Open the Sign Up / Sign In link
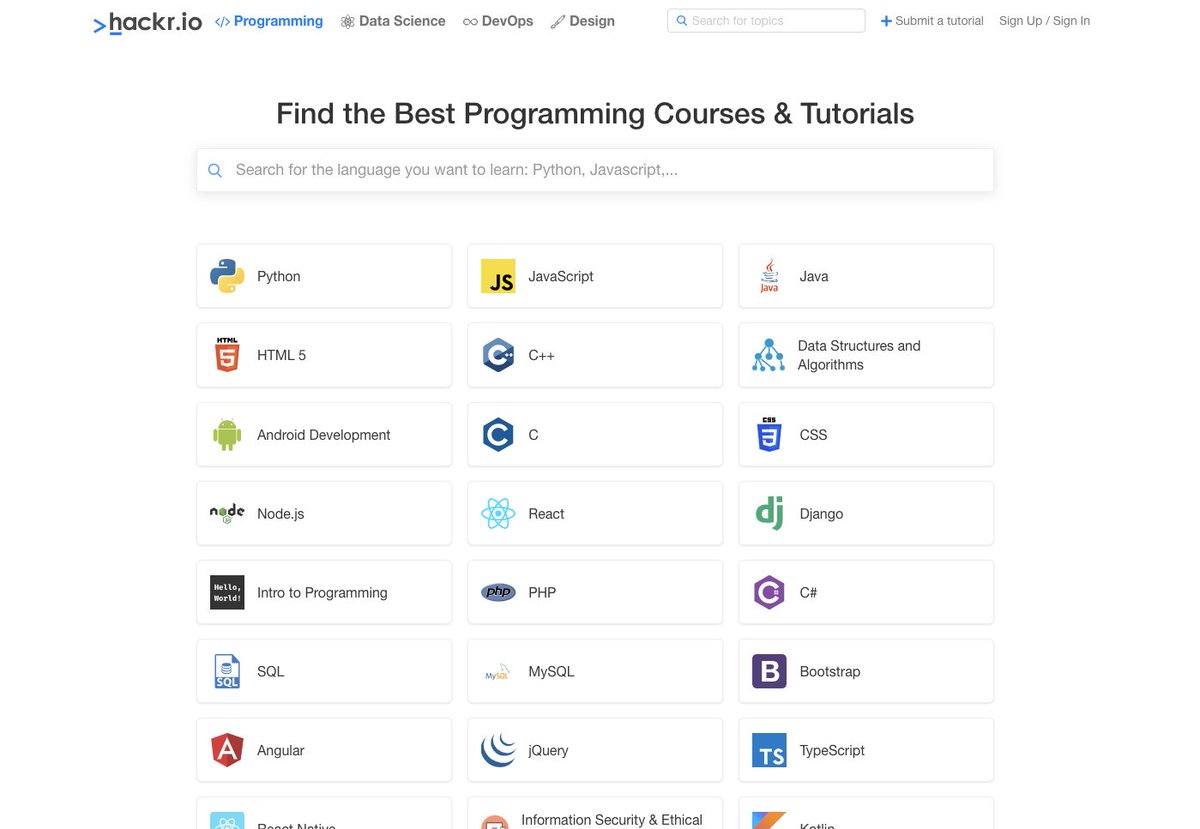 click(1044, 21)
